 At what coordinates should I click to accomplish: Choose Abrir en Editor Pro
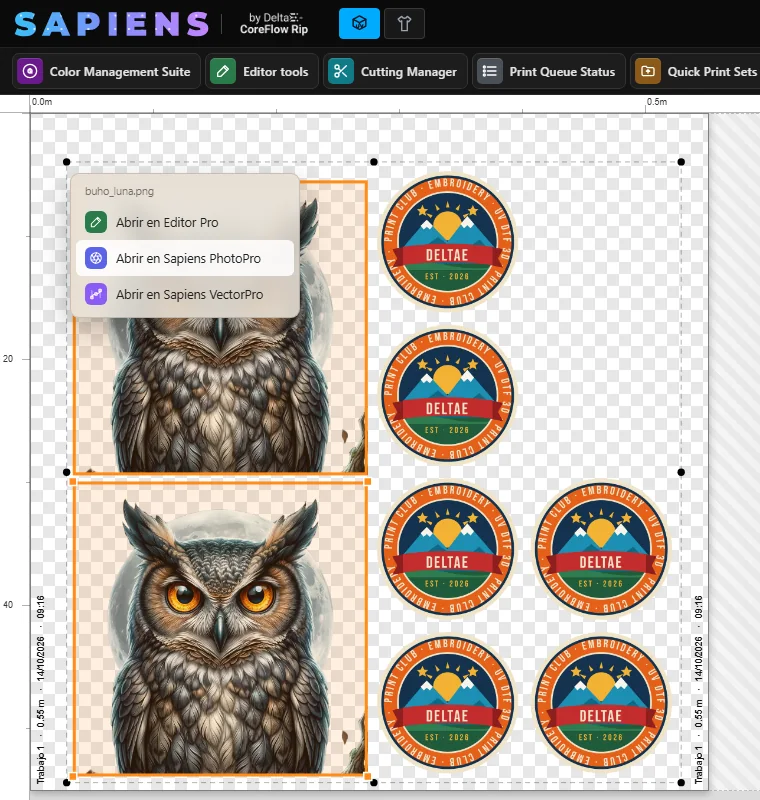tap(185, 222)
